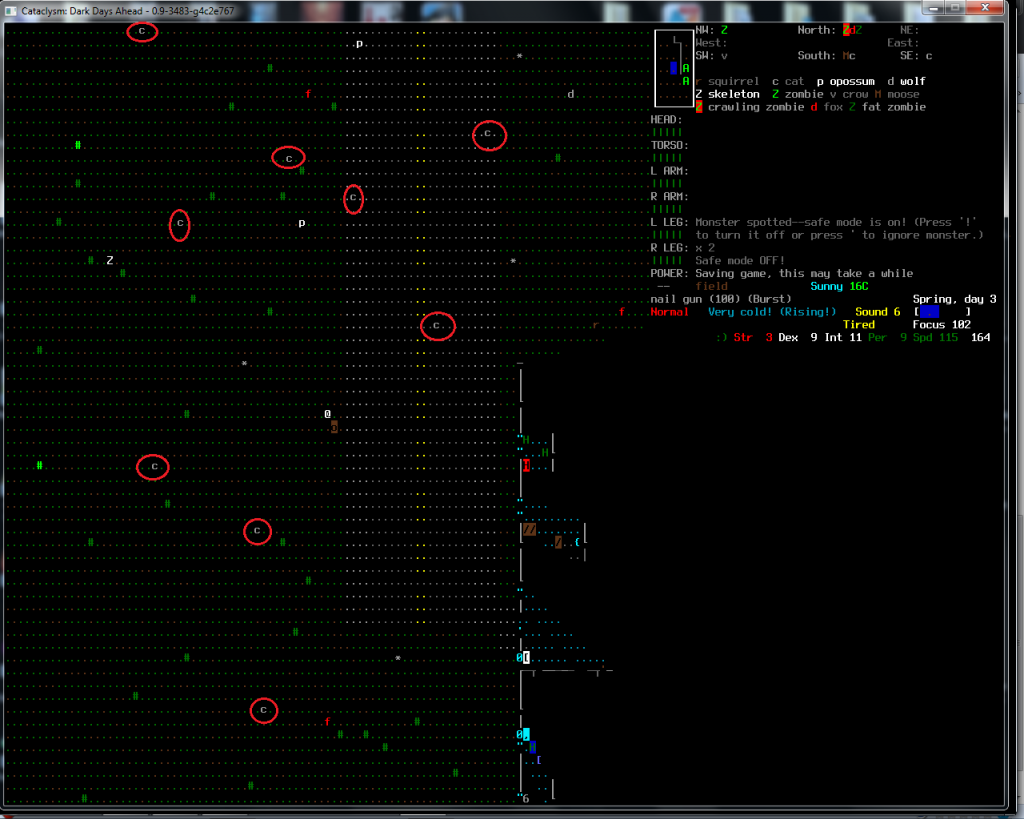Click the 'Sound 6' indicator
1024x819 pixels.
878,312
